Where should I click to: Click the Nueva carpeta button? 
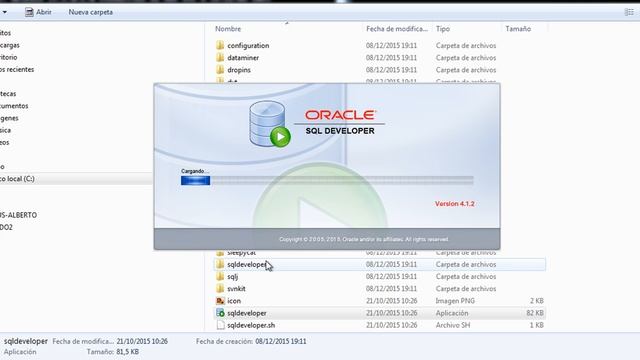click(91, 12)
